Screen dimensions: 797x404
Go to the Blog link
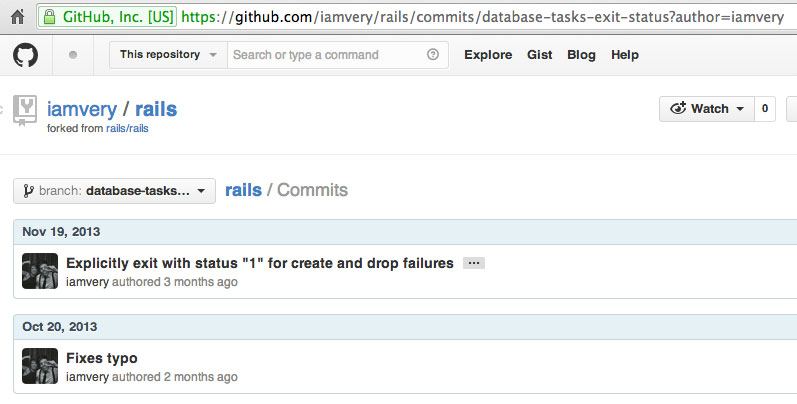[x=581, y=55]
